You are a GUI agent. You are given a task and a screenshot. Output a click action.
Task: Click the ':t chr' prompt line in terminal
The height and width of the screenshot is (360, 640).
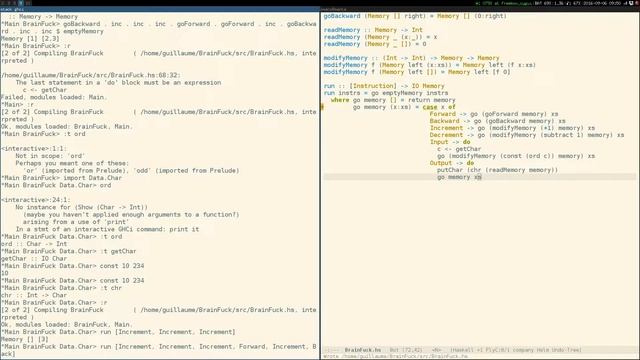click(61, 288)
